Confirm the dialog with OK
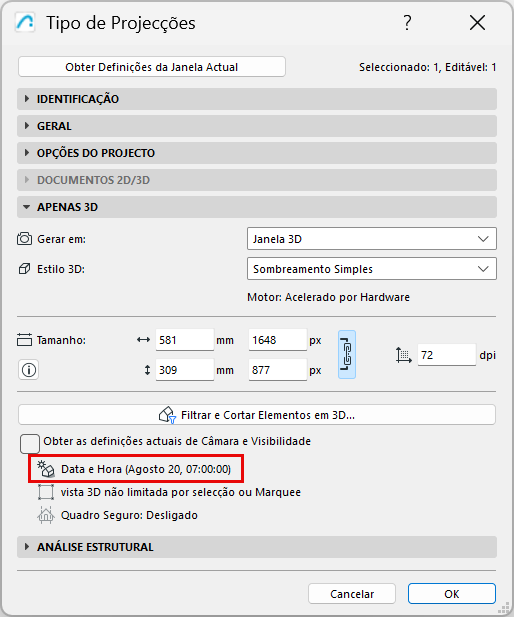This screenshot has width=514, height=617. pyautogui.click(x=451, y=594)
